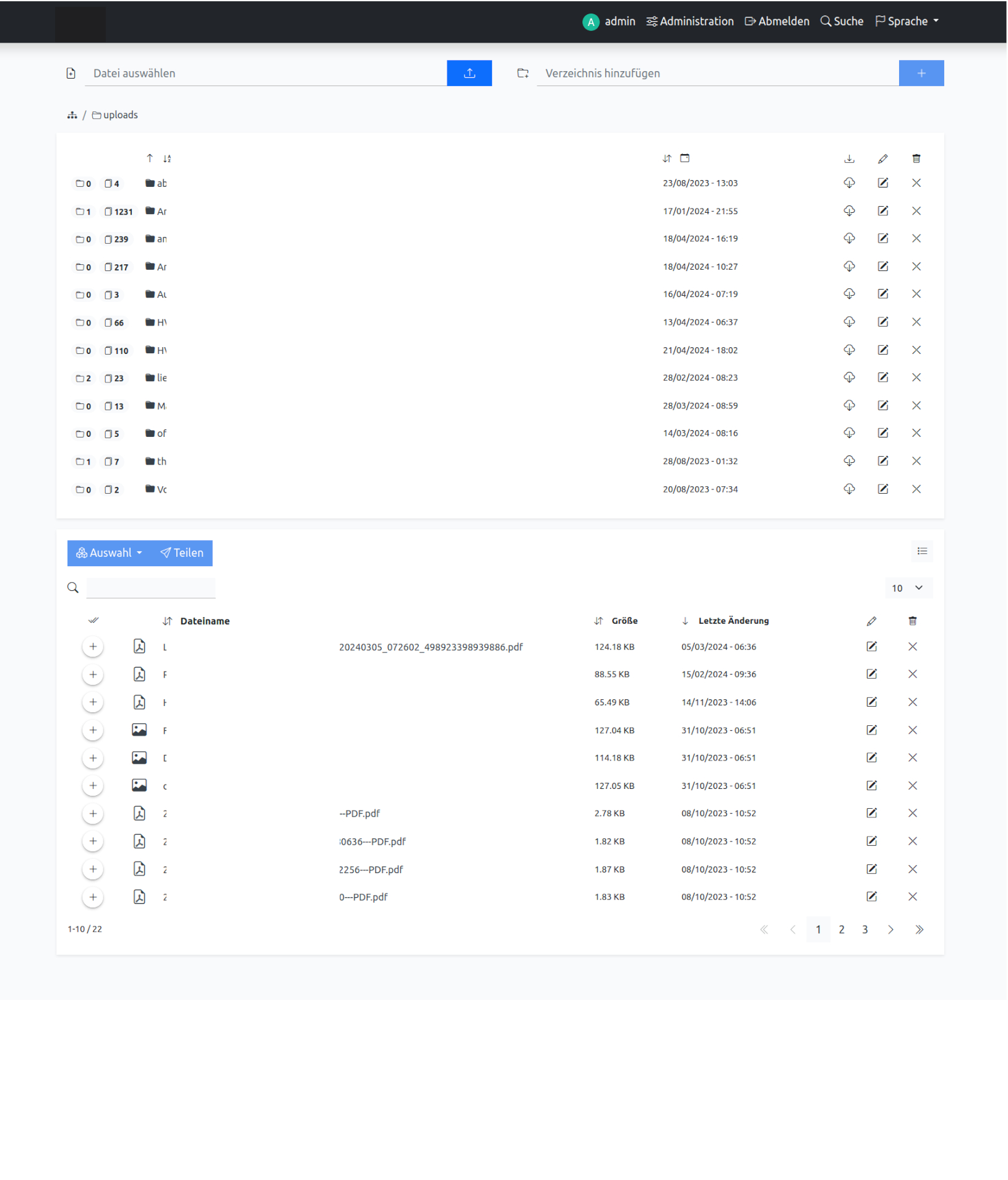Toggle select-all double checkmark in file table
The width and height of the screenshot is (1008, 1180).
click(93, 621)
